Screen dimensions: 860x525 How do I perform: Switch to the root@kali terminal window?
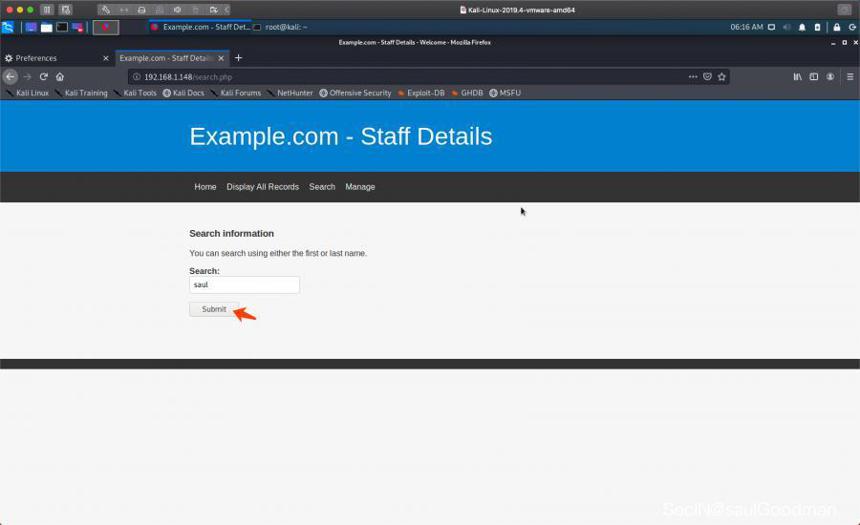280,27
